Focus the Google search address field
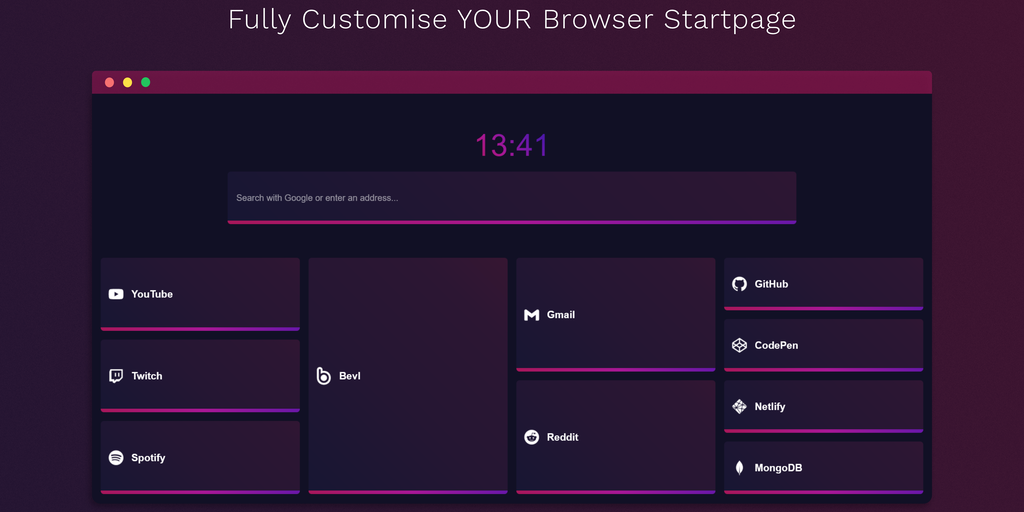 point(511,197)
